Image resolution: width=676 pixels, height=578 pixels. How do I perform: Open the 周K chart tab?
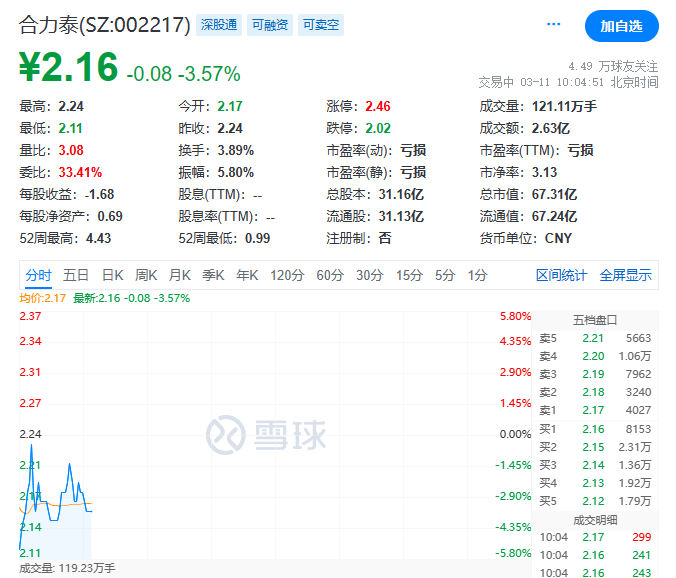pyautogui.click(x=146, y=275)
